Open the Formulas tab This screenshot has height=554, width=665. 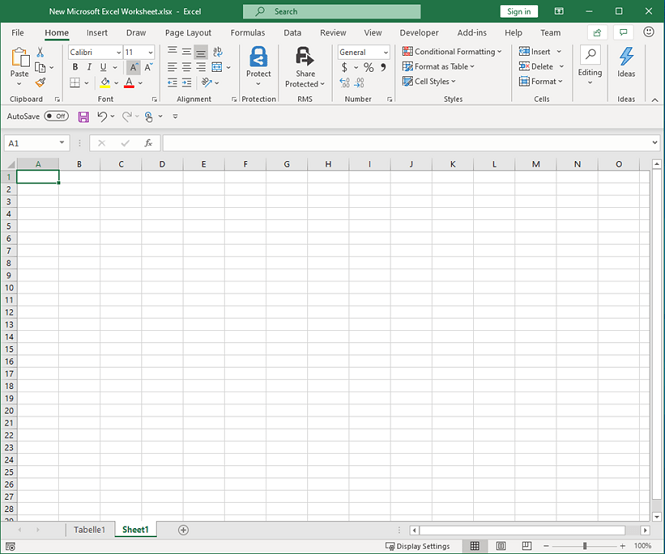point(248,33)
